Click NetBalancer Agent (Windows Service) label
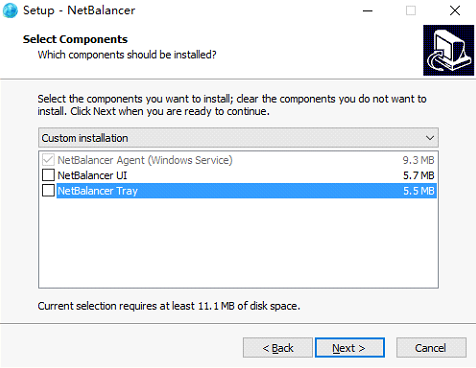476x368 pixels. point(145,160)
